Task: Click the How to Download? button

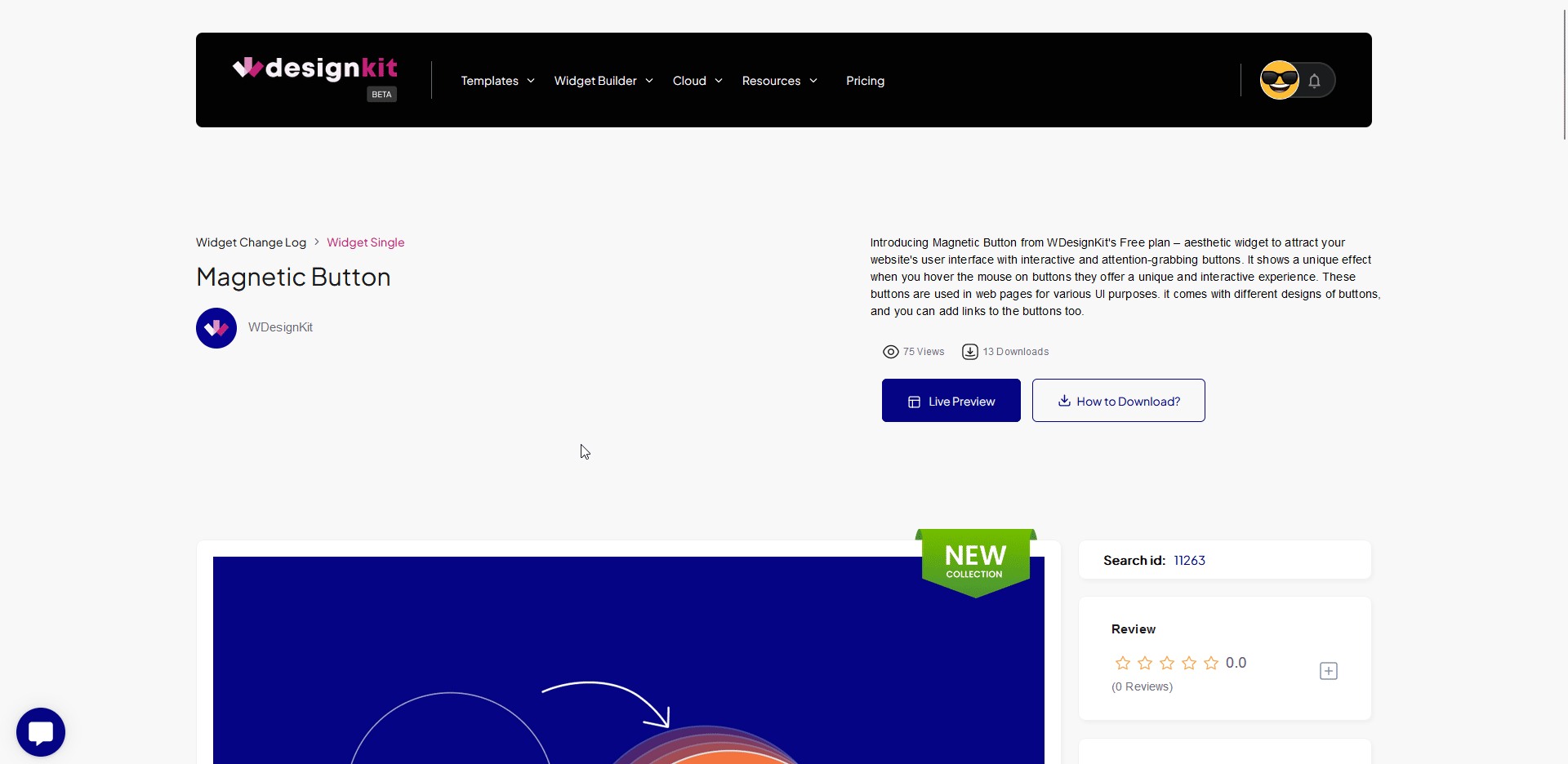Action: [x=1119, y=401]
